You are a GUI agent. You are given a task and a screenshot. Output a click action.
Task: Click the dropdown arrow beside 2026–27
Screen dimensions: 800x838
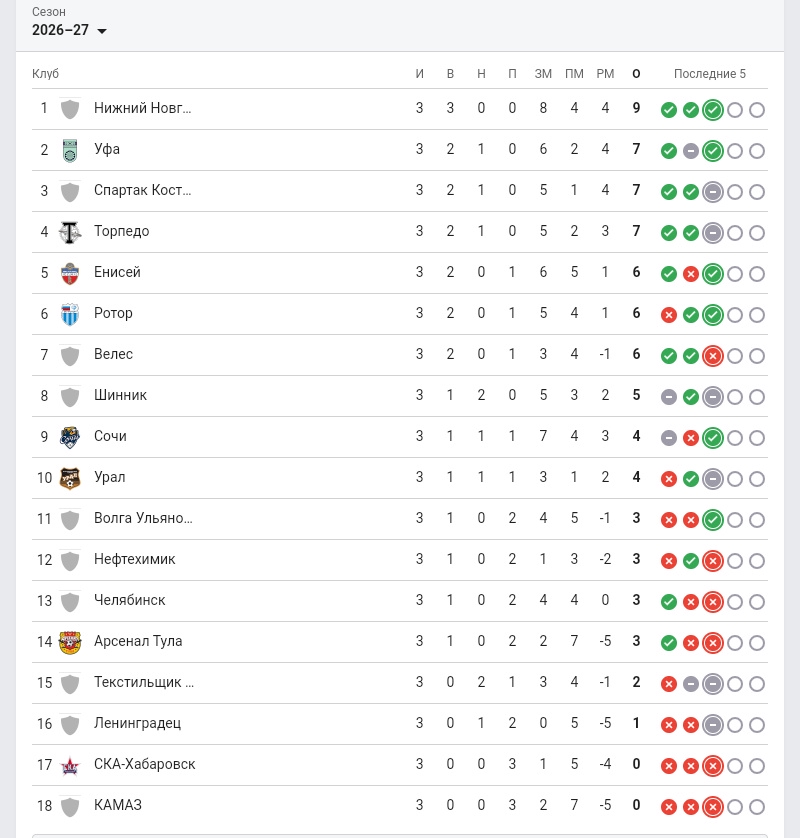(102, 31)
